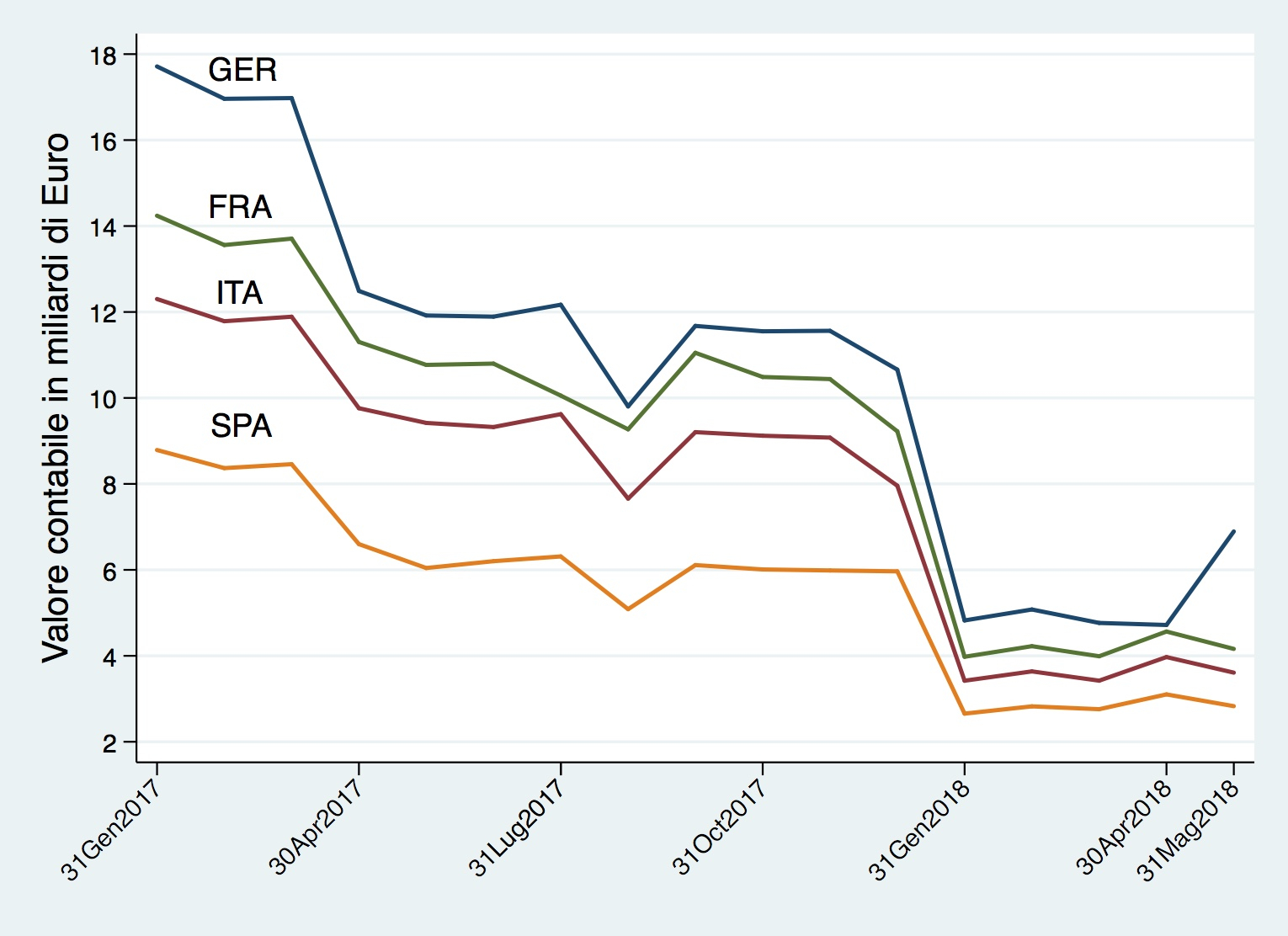Image resolution: width=1288 pixels, height=936 pixels.
Task: Select the FRA line label
Action: click(x=240, y=207)
